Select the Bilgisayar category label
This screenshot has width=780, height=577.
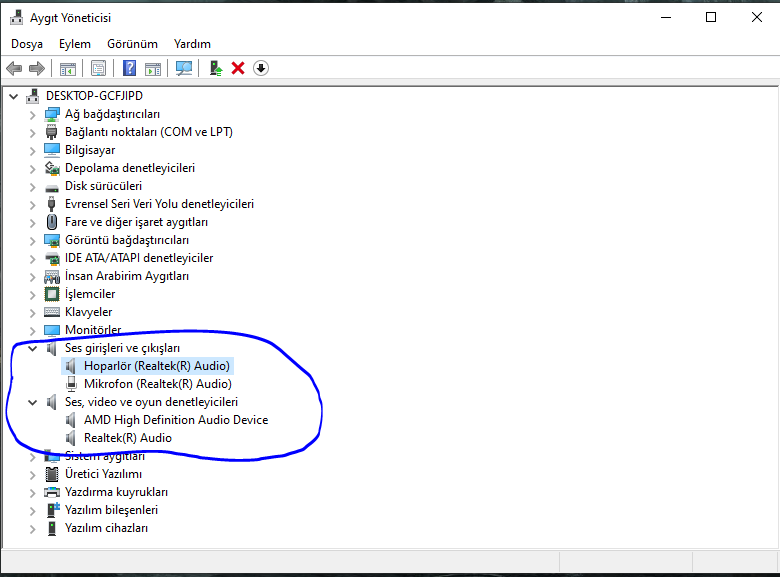click(90, 150)
